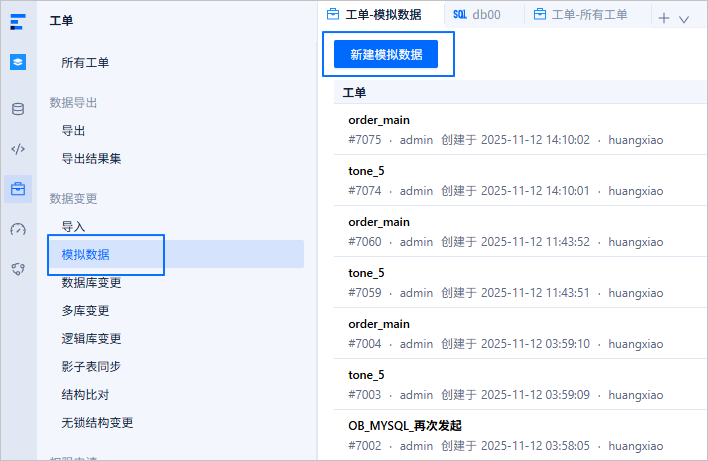Switch to the 工单-所有工单 tab

(581, 15)
